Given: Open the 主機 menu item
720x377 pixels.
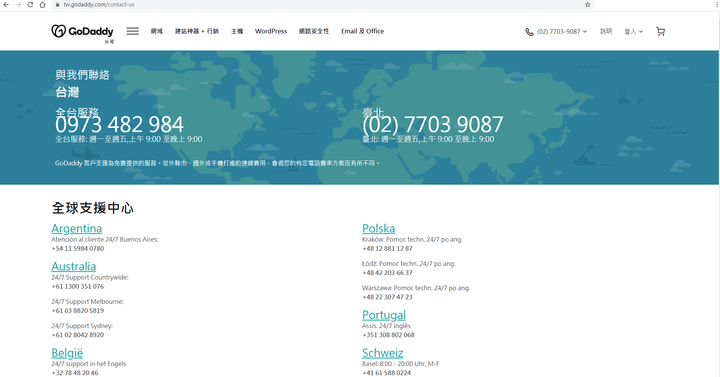Looking at the screenshot, I should click(x=237, y=31).
